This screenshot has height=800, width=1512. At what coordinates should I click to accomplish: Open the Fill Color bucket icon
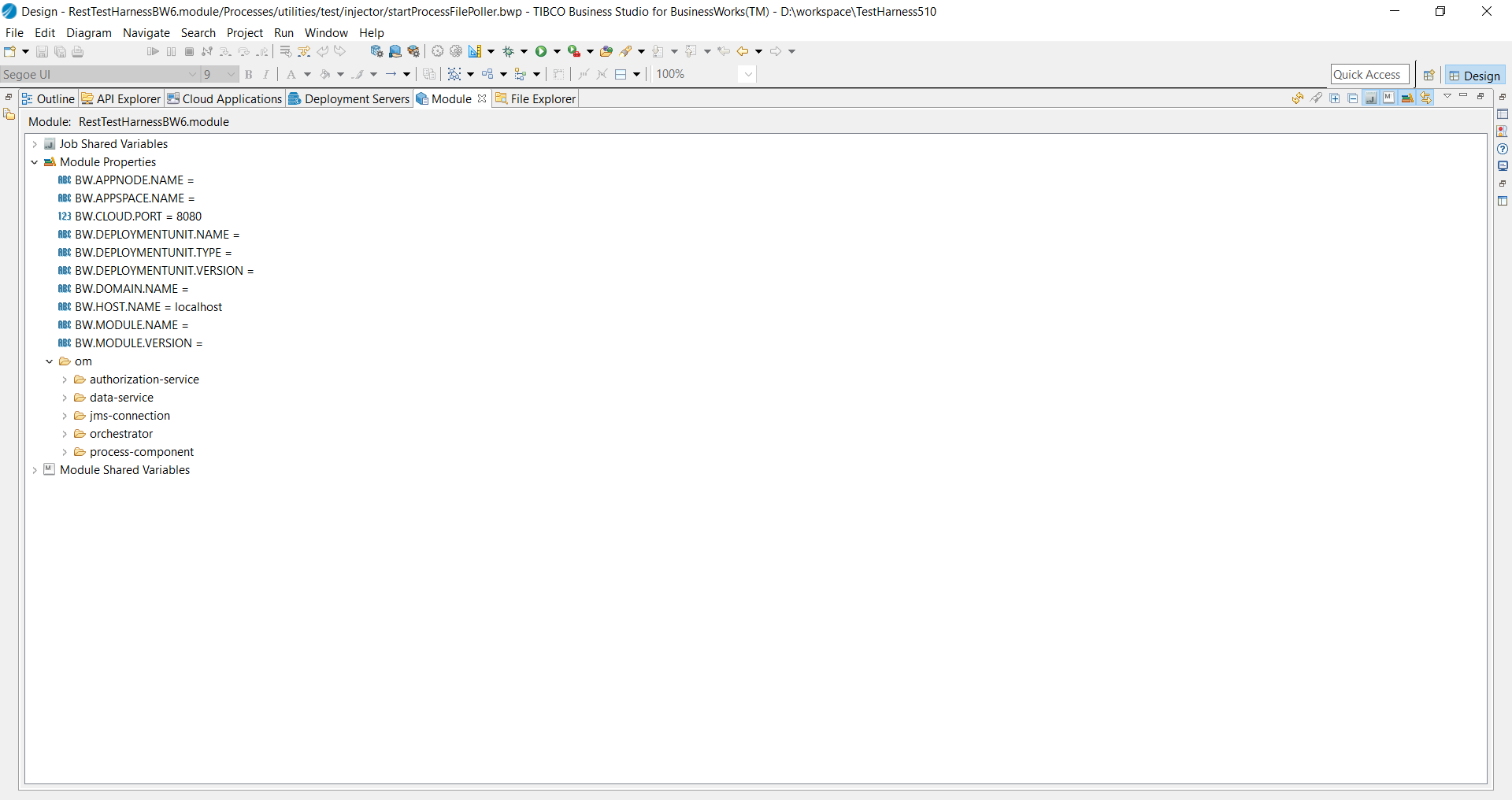tap(325, 75)
